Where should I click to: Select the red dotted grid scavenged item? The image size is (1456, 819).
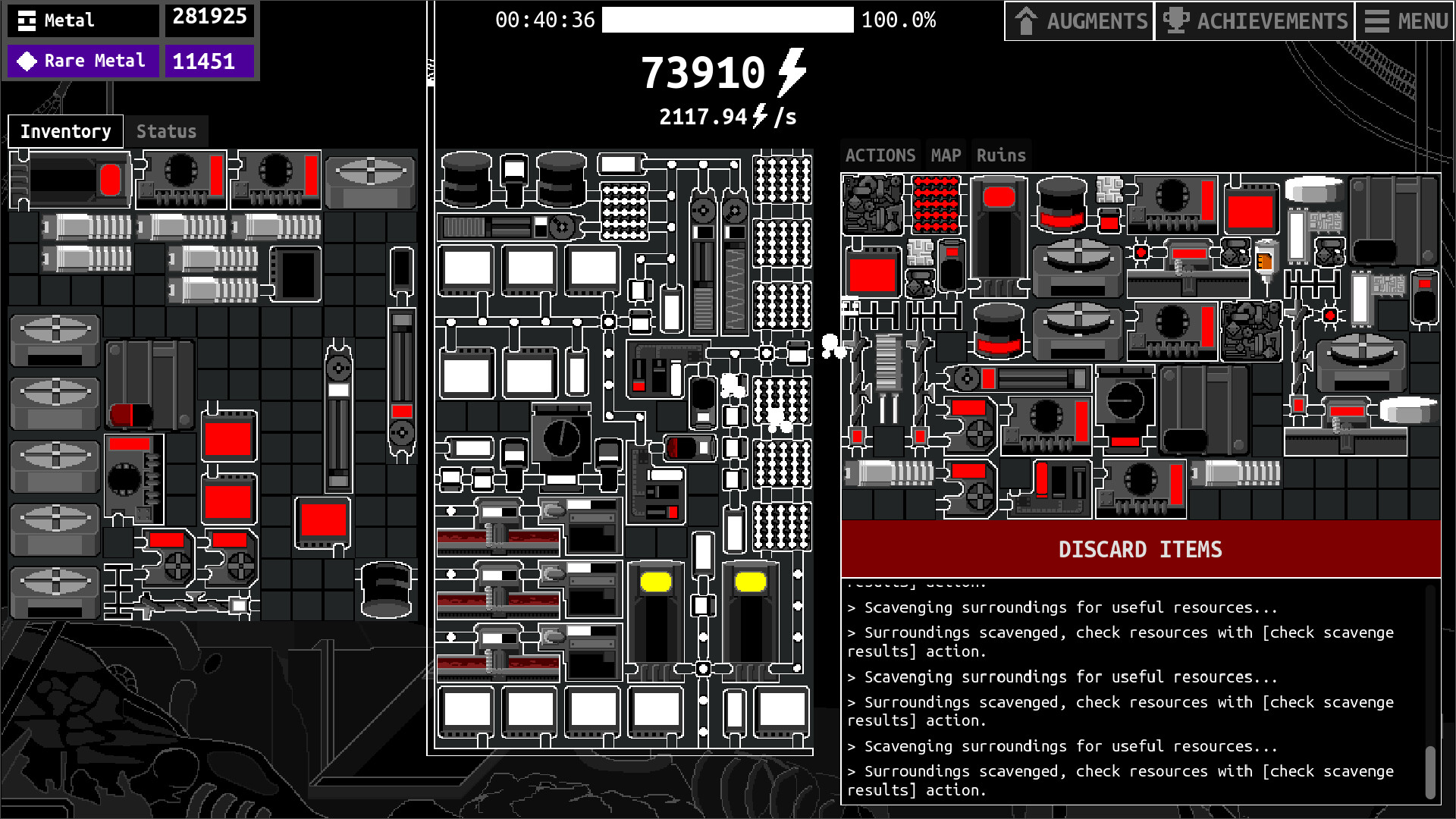[936, 203]
